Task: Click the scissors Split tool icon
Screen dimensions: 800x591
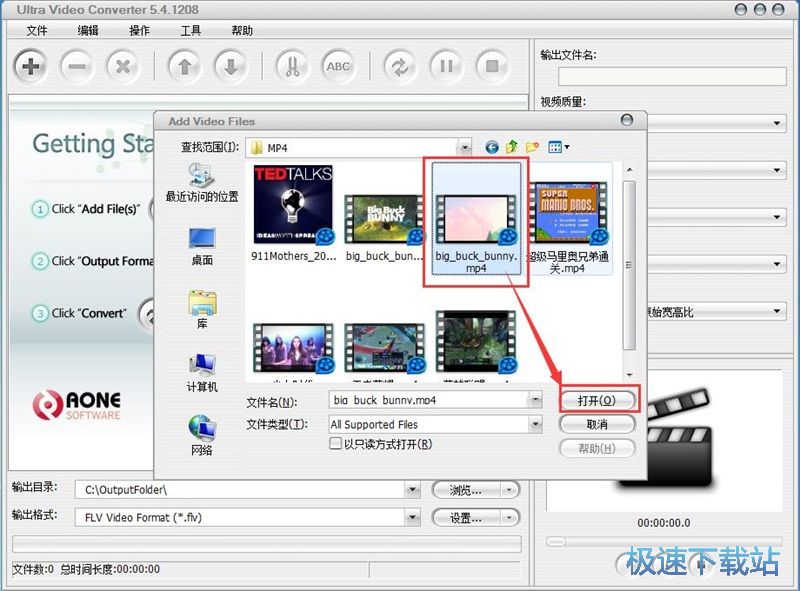Action: coord(293,66)
